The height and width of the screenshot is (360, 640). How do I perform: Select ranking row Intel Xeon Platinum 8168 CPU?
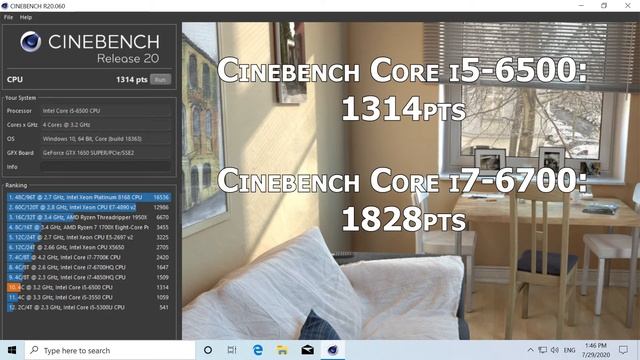point(89,197)
